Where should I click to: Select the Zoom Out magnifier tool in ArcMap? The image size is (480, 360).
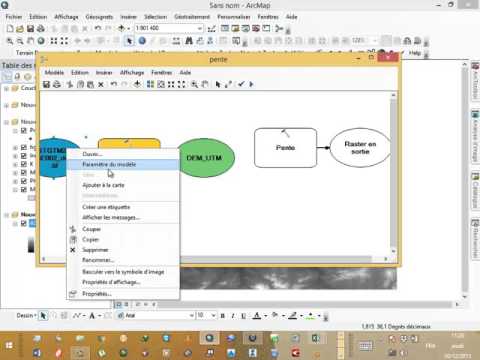pos(20,41)
